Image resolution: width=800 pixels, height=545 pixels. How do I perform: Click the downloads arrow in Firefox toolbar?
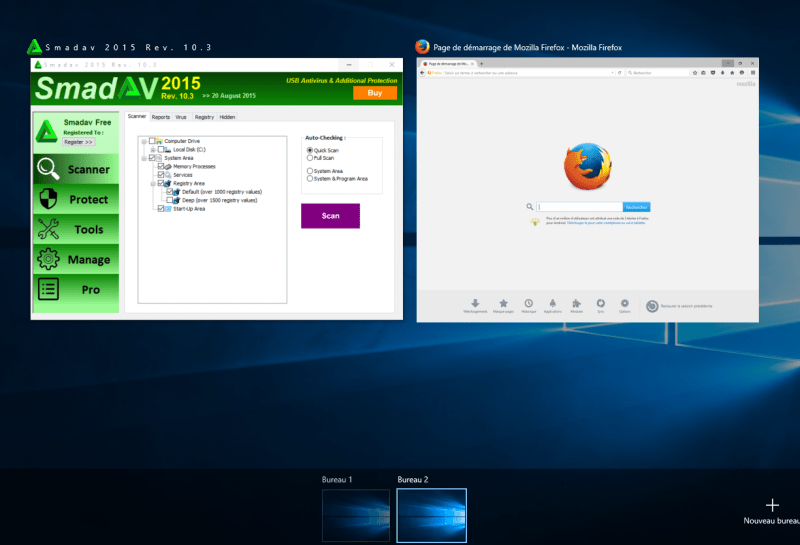tap(722, 73)
